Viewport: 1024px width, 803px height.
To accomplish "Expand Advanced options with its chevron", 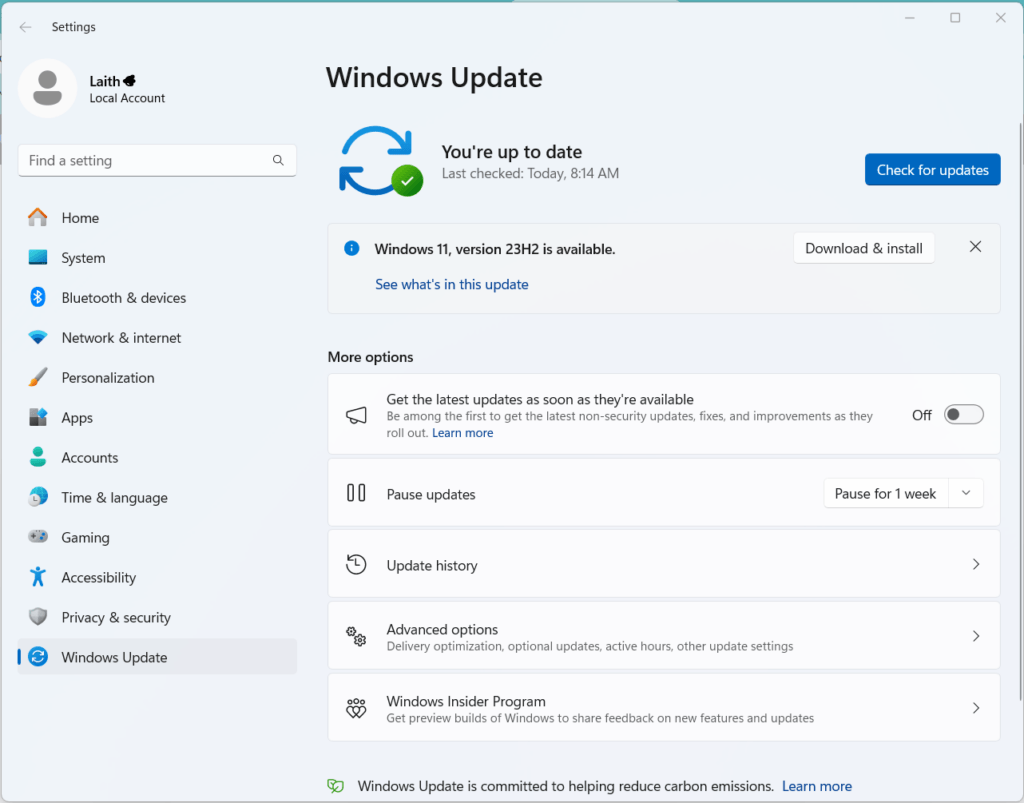I will pyautogui.click(x=976, y=637).
